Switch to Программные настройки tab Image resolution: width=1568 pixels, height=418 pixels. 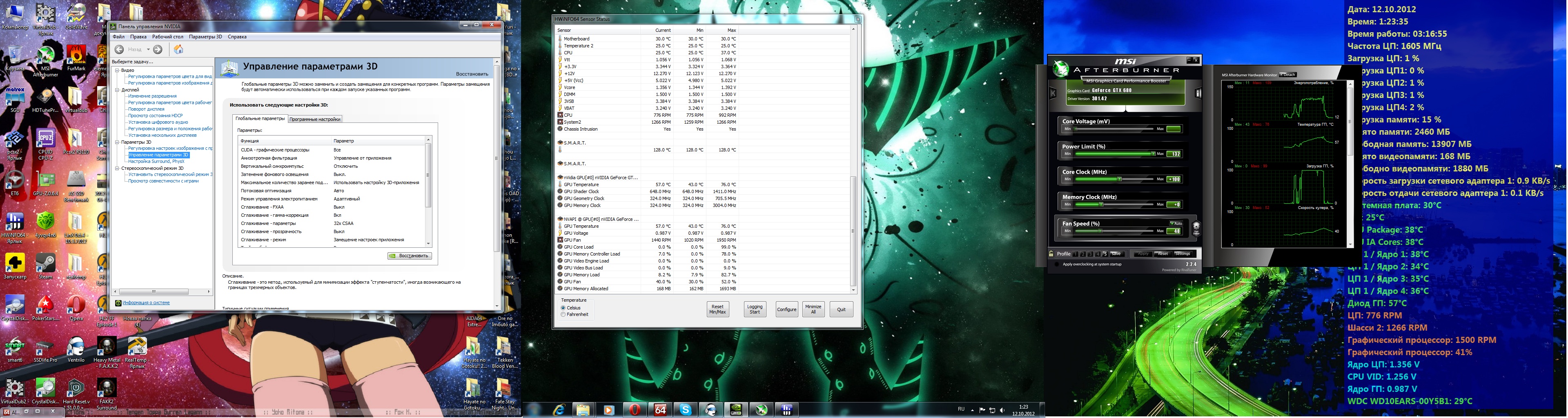tap(315, 119)
